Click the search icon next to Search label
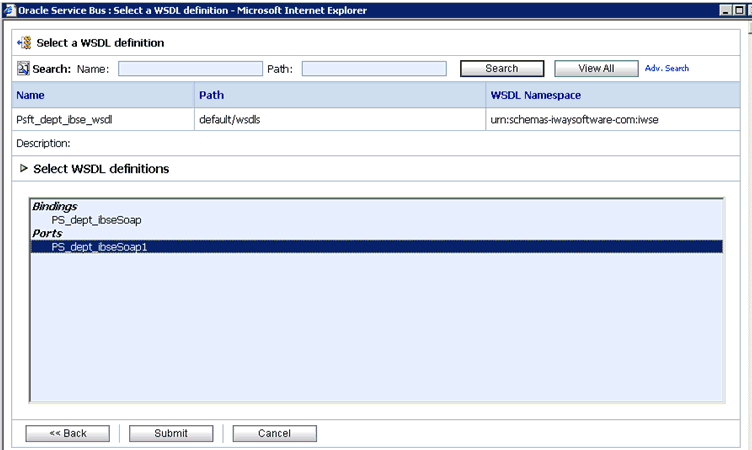The width and height of the screenshot is (752, 450). click(23, 69)
